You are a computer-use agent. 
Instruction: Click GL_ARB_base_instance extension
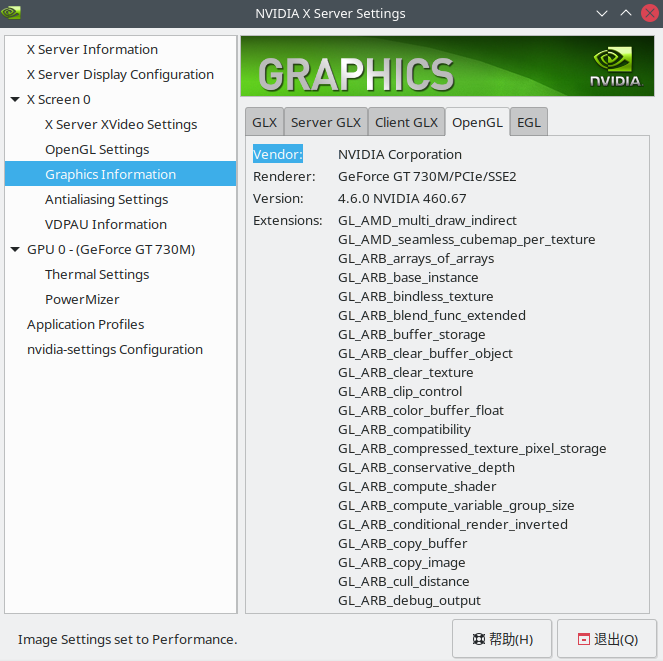[408, 277]
